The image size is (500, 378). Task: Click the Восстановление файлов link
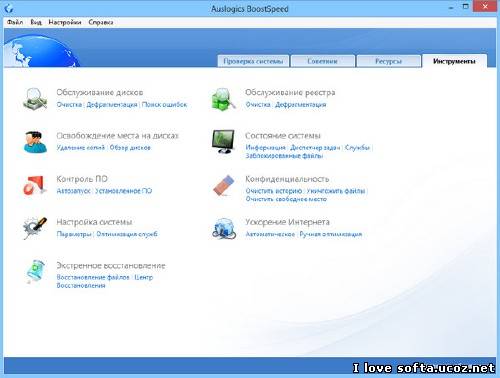coord(93,277)
